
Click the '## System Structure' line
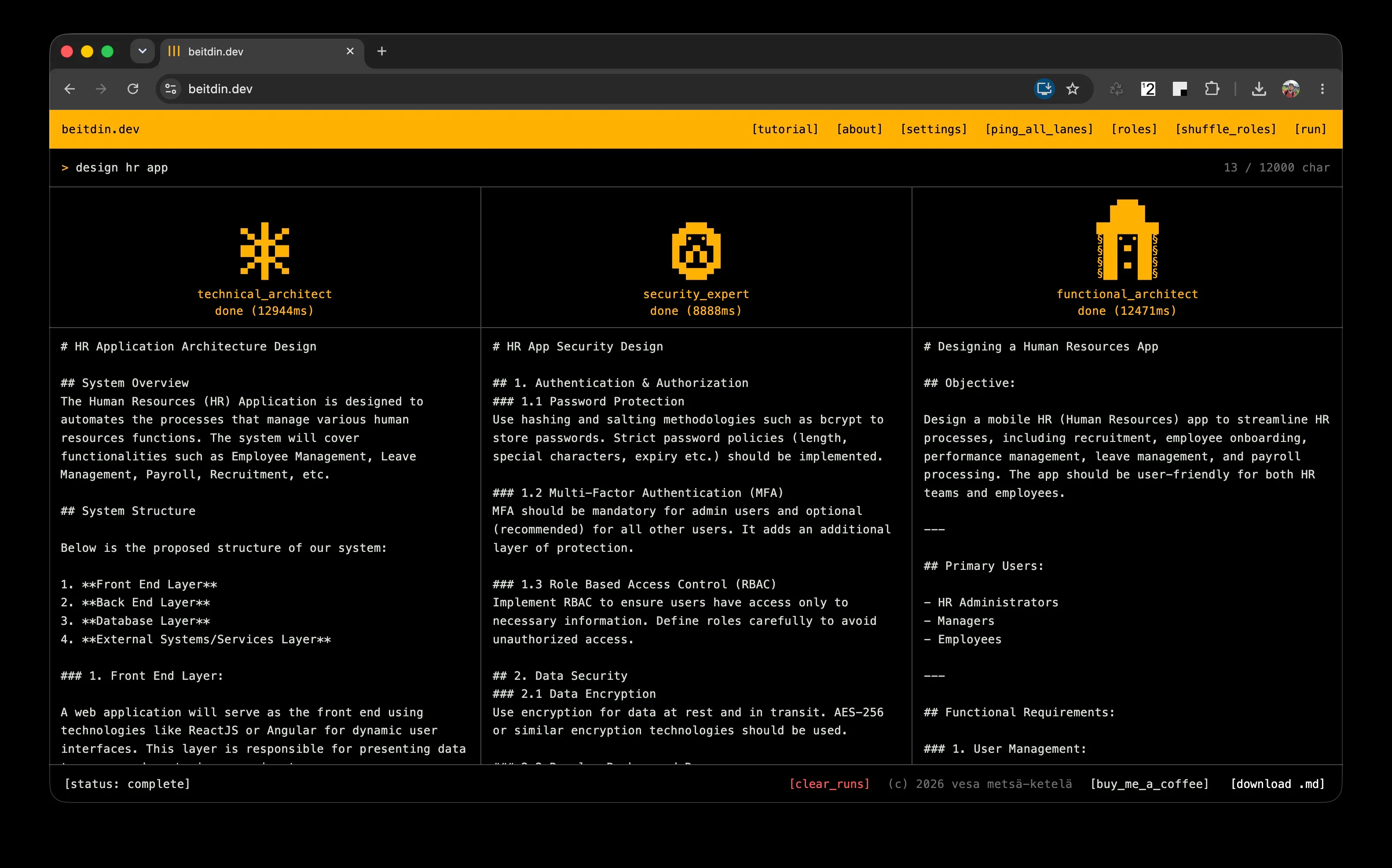[x=128, y=511]
